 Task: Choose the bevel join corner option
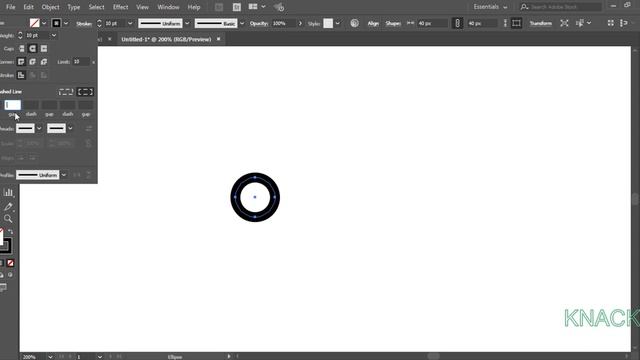pos(44,62)
